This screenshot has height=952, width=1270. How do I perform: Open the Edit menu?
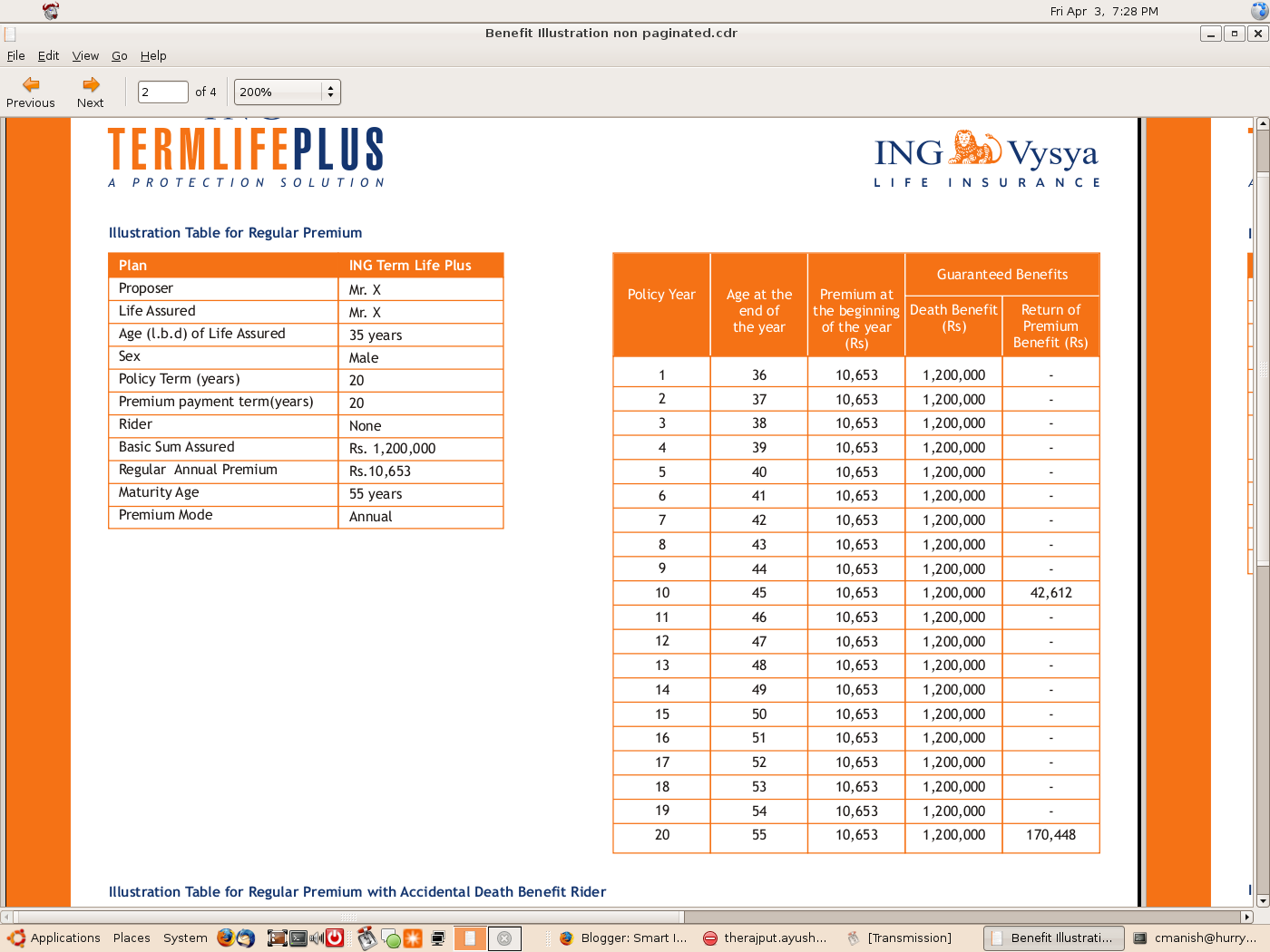tap(48, 55)
